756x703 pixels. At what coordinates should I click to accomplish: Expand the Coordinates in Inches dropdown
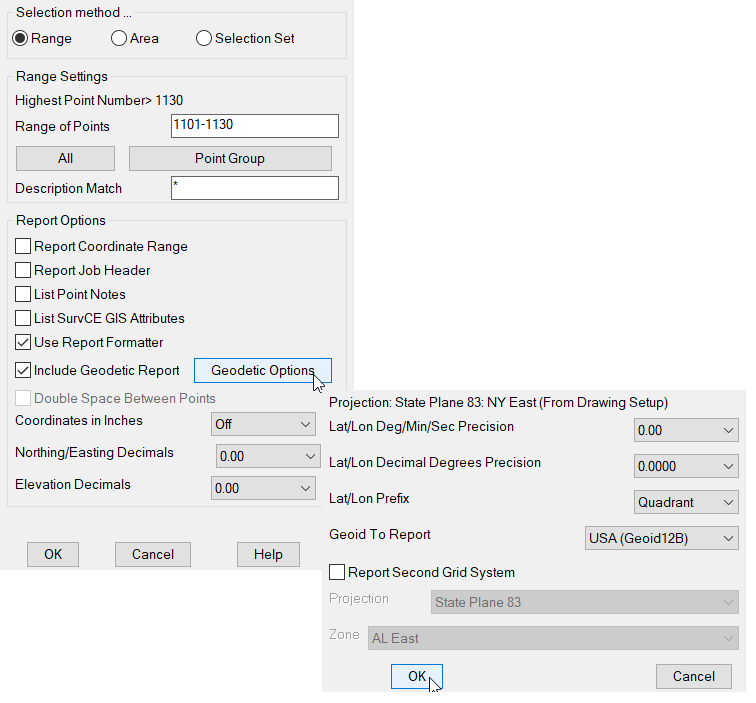[263, 424]
